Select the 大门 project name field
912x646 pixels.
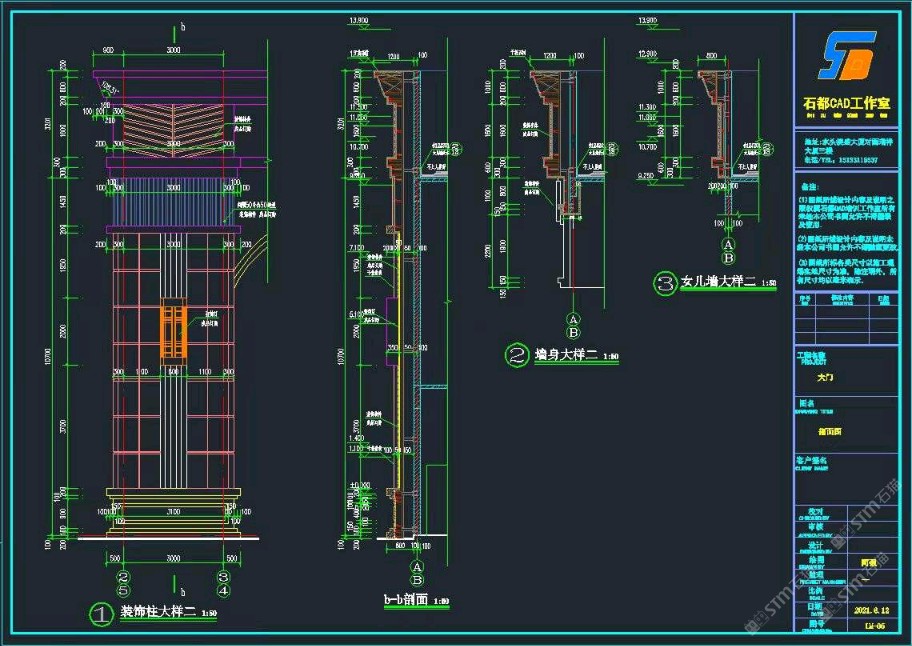pyautogui.click(x=825, y=378)
